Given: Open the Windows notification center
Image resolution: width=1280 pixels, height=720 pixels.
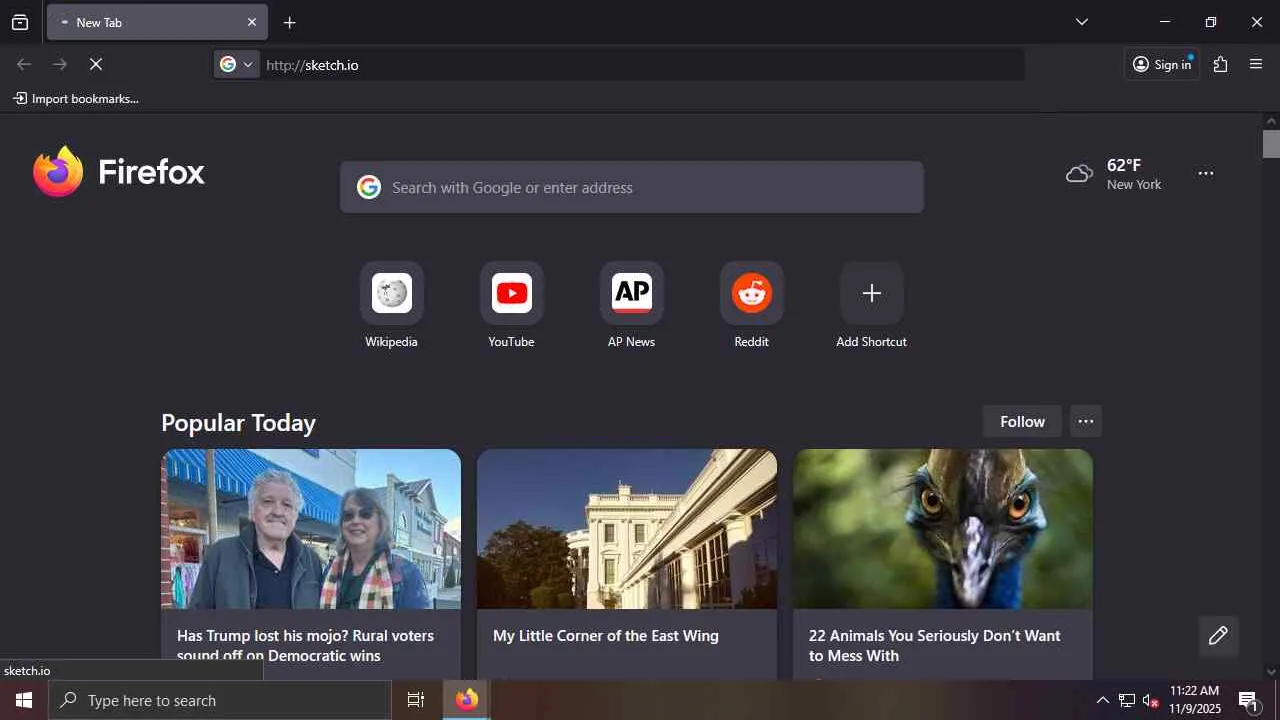Looking at the screenshot, I should (1249, 700).
